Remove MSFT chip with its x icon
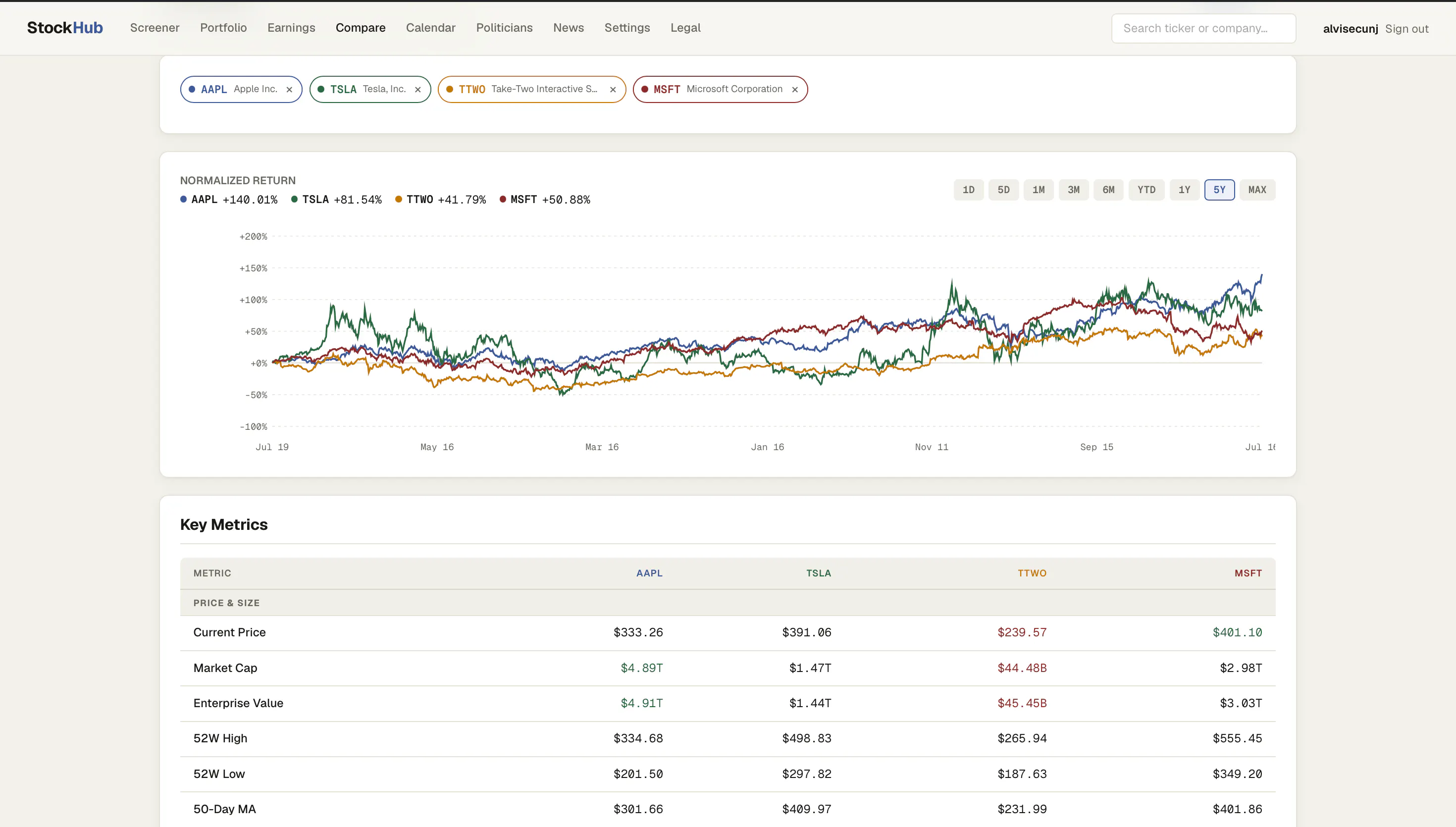The height and width of the screenshot is (827, 1456). (795, 90)
